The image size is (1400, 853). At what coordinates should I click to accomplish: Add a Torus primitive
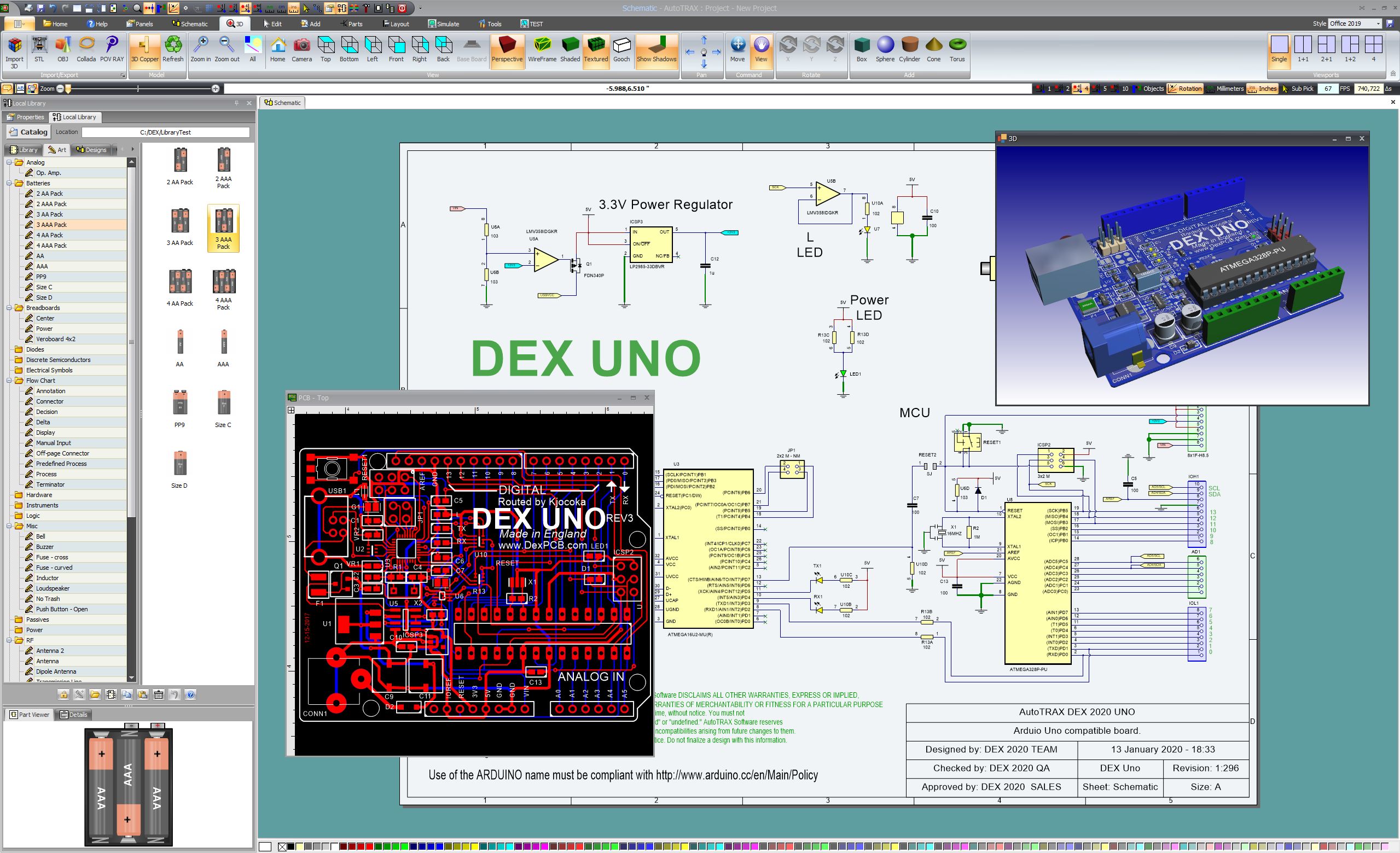click(x=957, y=49)
